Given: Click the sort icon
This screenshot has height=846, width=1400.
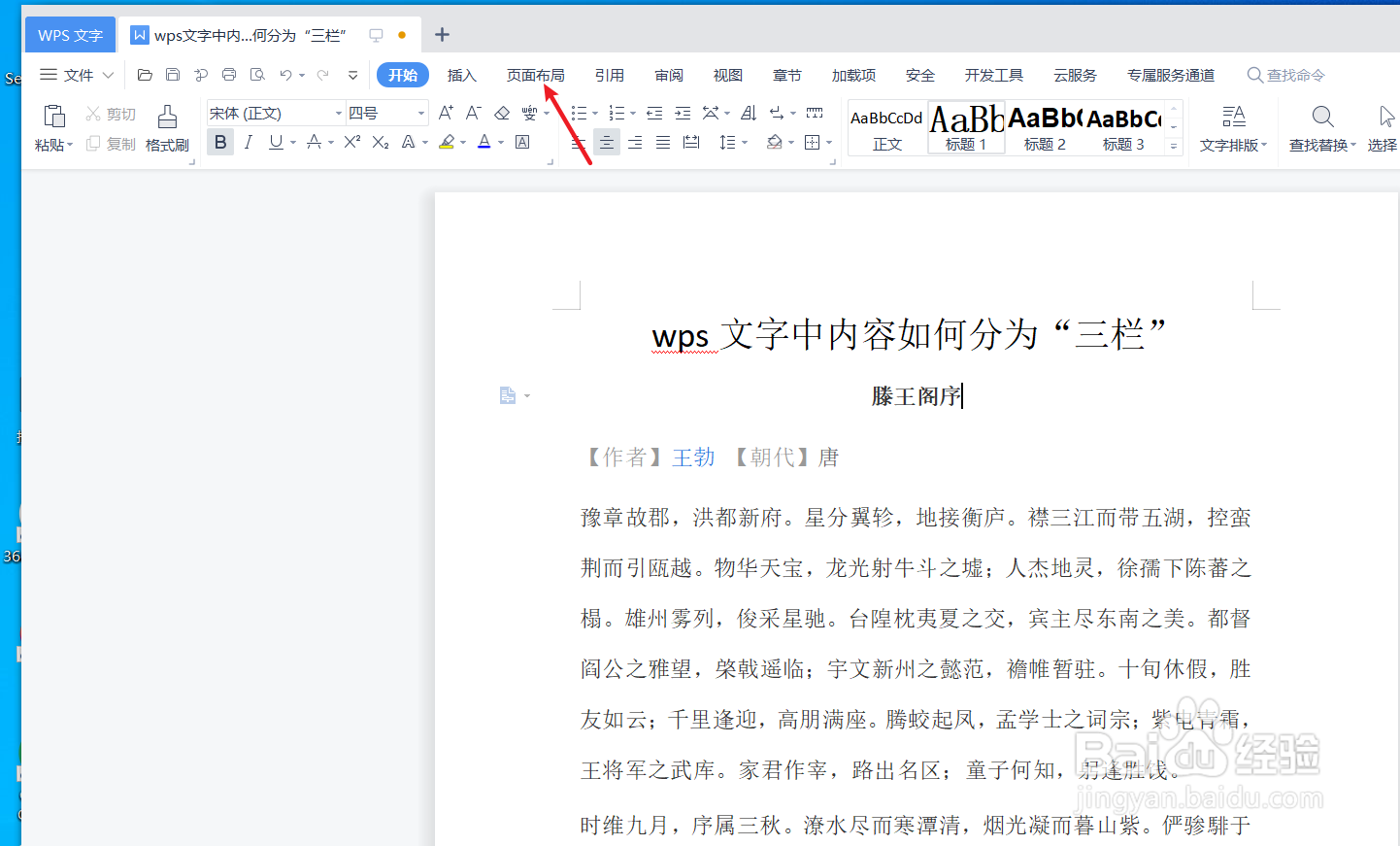Looking at the screenshot, I should 749,114.
